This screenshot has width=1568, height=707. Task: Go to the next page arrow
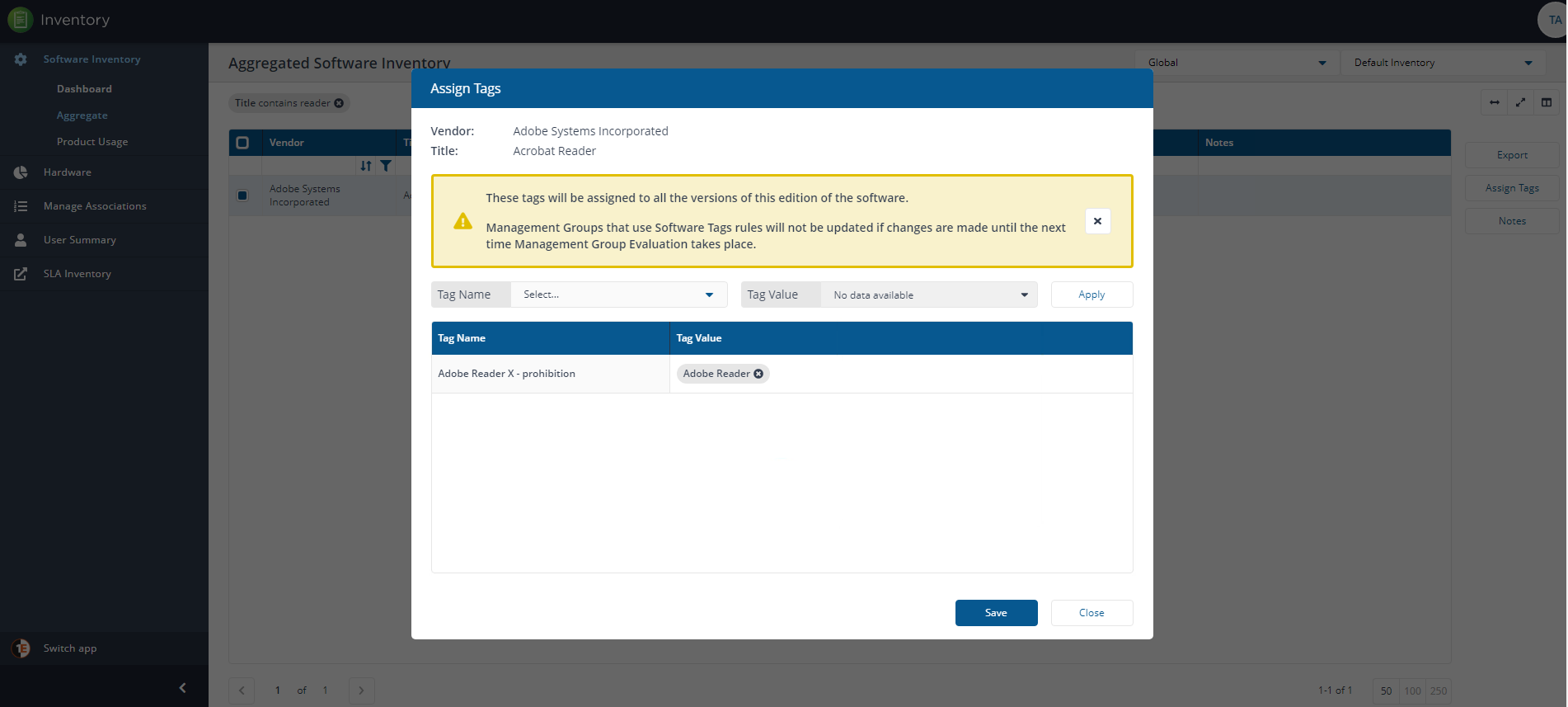[x=361, y=691]
